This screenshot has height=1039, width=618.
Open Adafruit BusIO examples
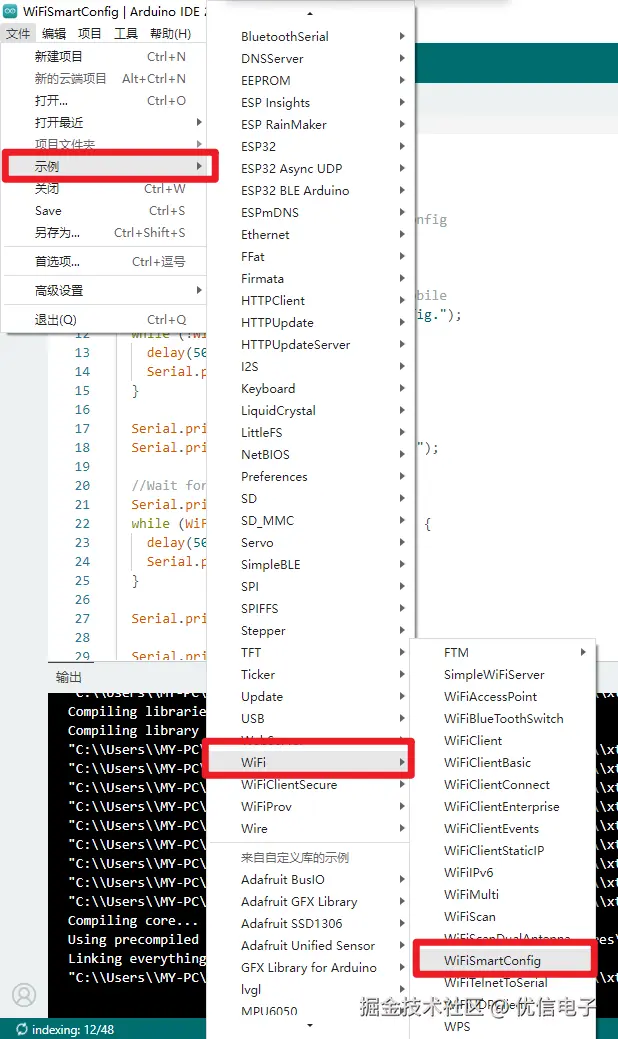[311, 879]
